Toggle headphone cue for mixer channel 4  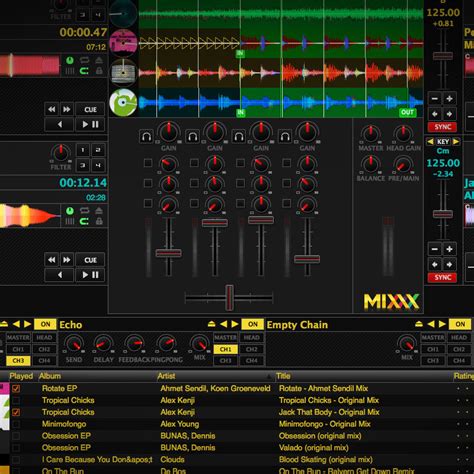click(x=285, y=136)
